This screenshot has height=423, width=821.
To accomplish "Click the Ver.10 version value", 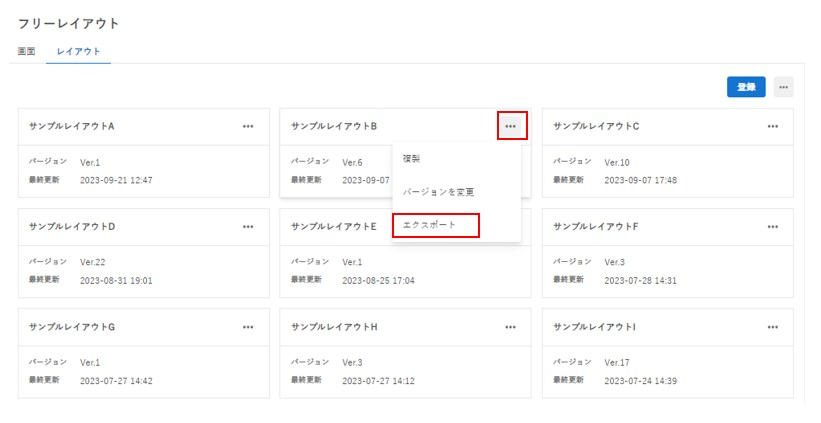I will 617,163.
